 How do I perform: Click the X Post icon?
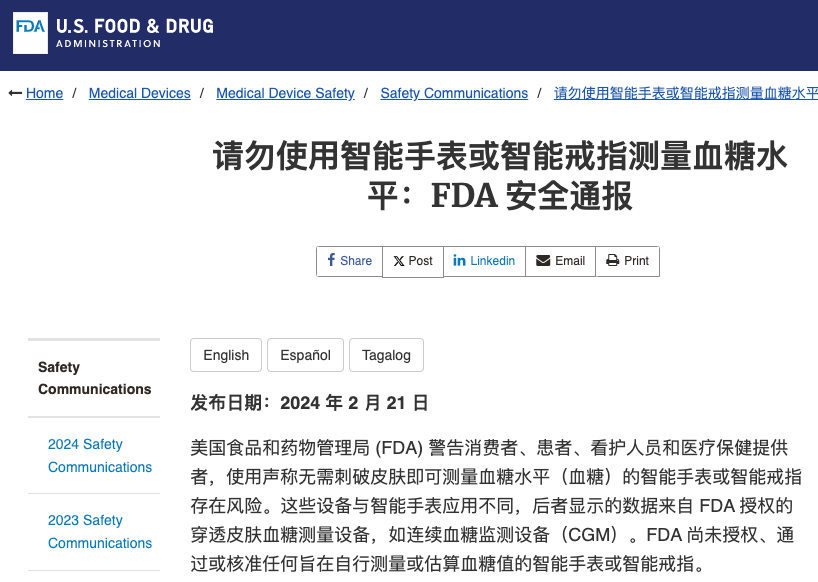399,261
